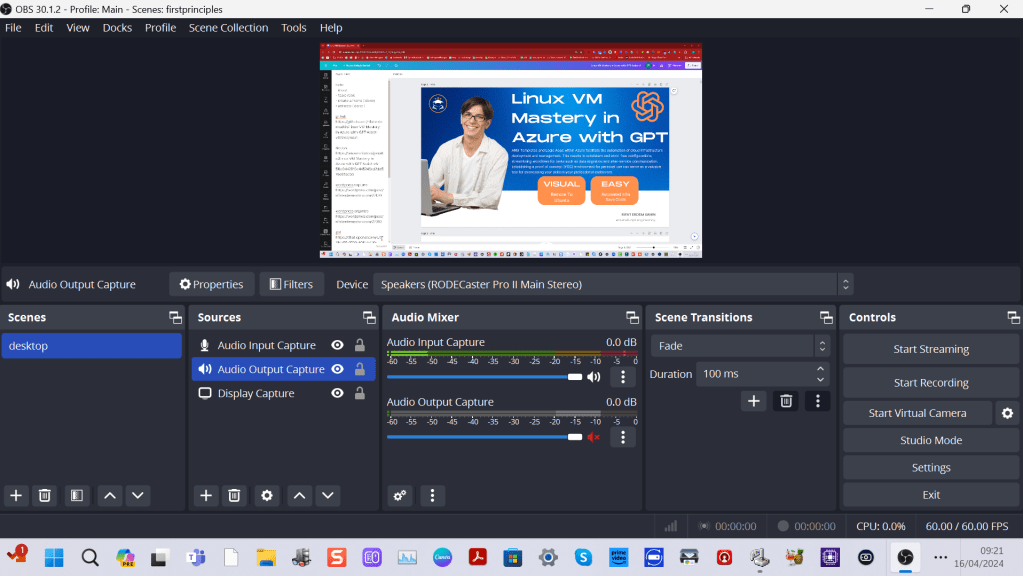Image resolution: width=1023 pixels, height=576 pixels.
Task: Open Audio Output Capture mixer options dots
Action: coord(623,437)
